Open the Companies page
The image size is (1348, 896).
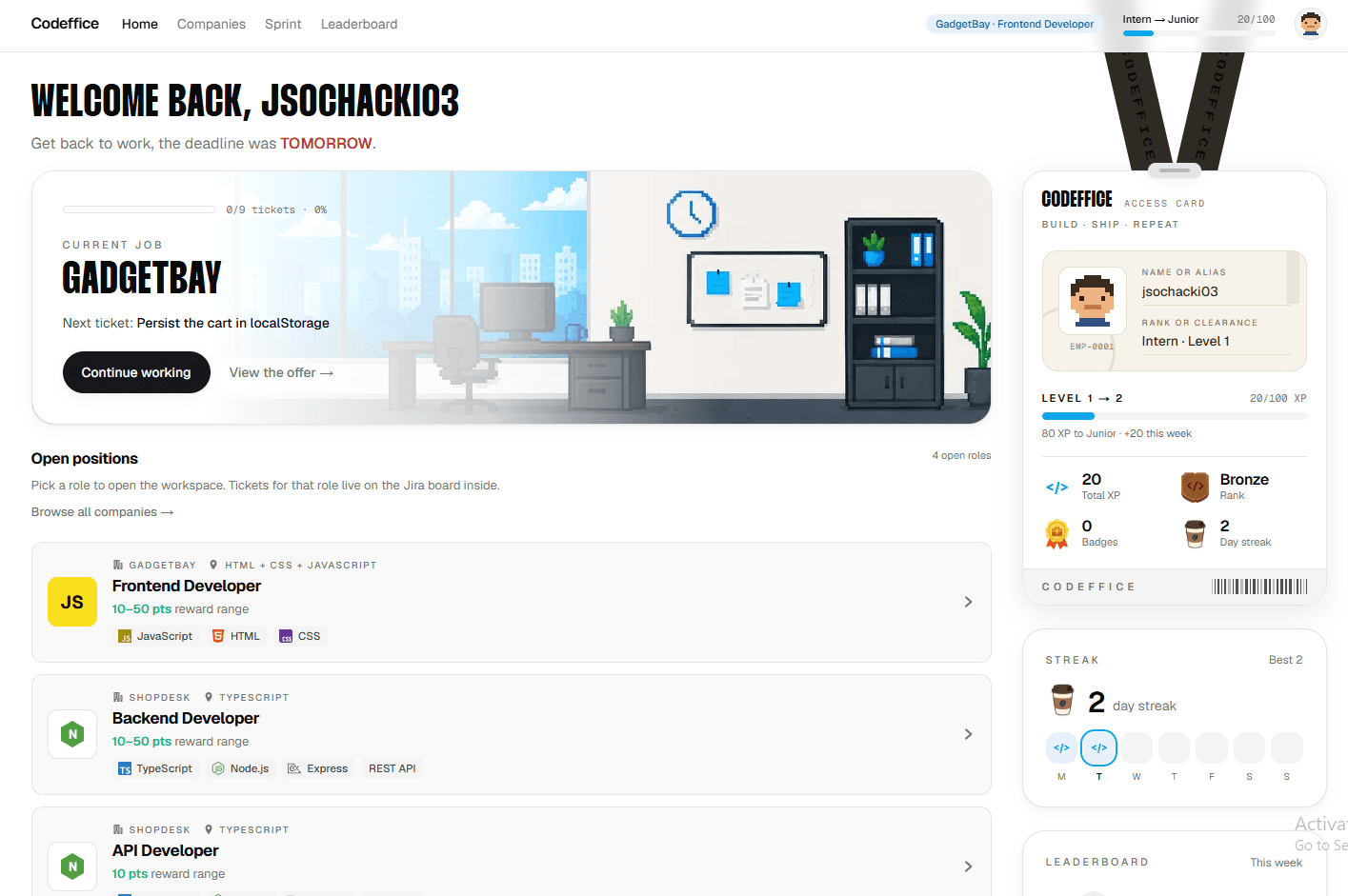point(211,24)
